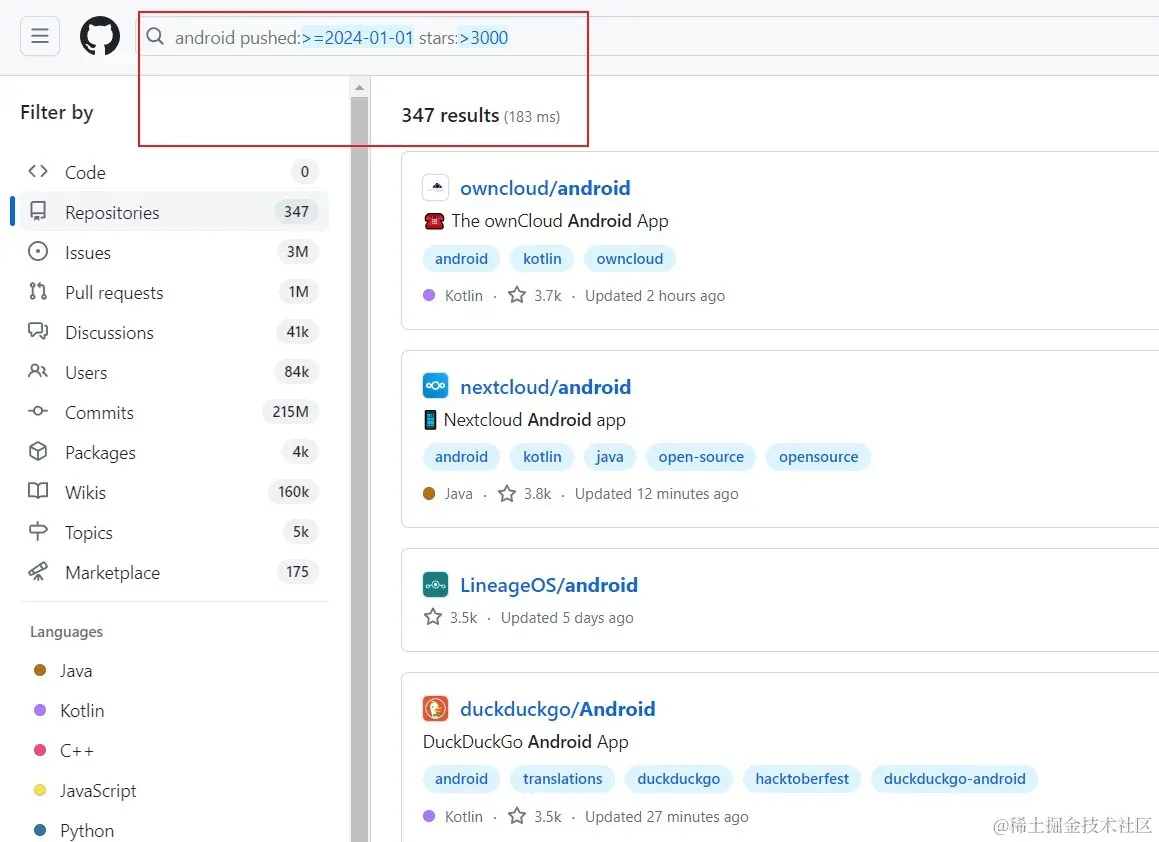Focus the search query input field
This screenshot has width=1159, height=842.
[650, 37]
